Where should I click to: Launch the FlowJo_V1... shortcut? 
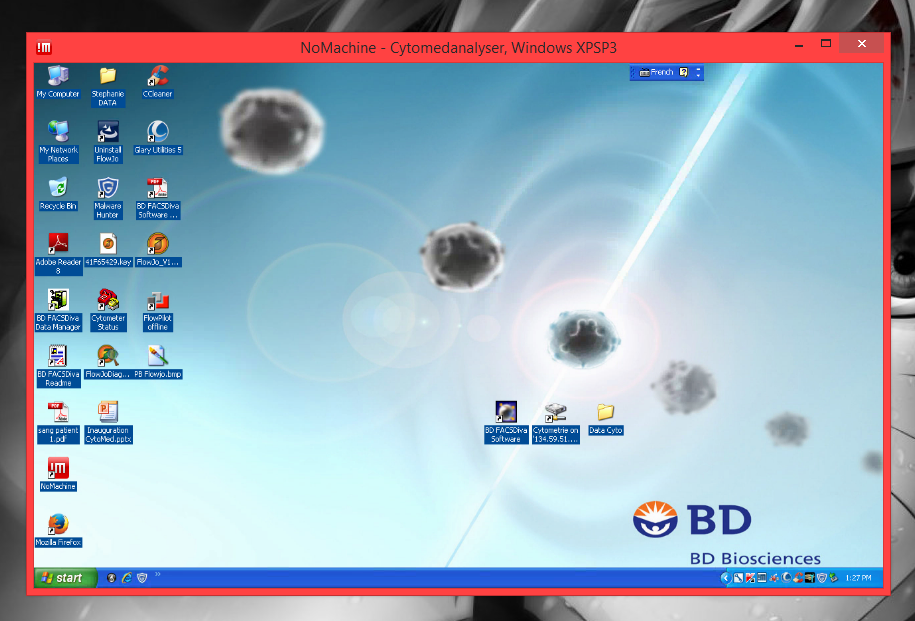[x=158, y=250]
